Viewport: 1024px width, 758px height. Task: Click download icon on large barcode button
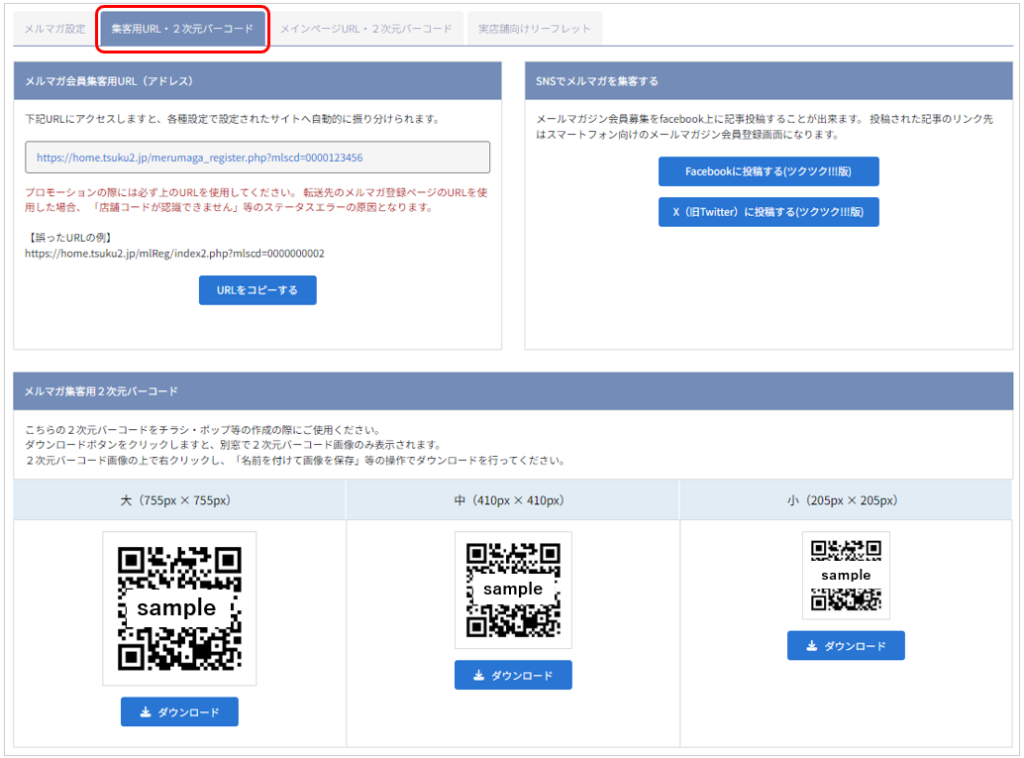[x=146, y=712]
